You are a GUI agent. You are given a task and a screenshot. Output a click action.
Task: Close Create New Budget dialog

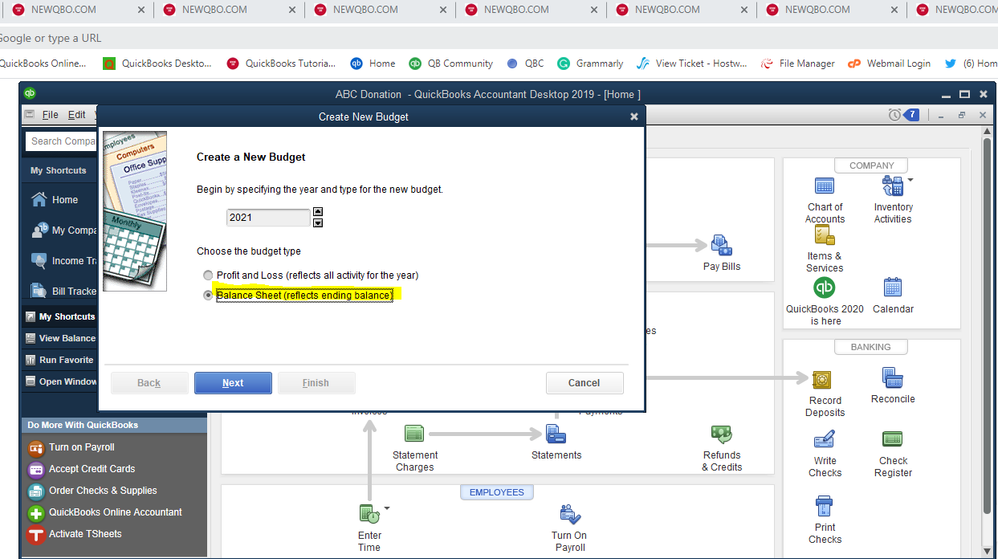coord(634,117)
